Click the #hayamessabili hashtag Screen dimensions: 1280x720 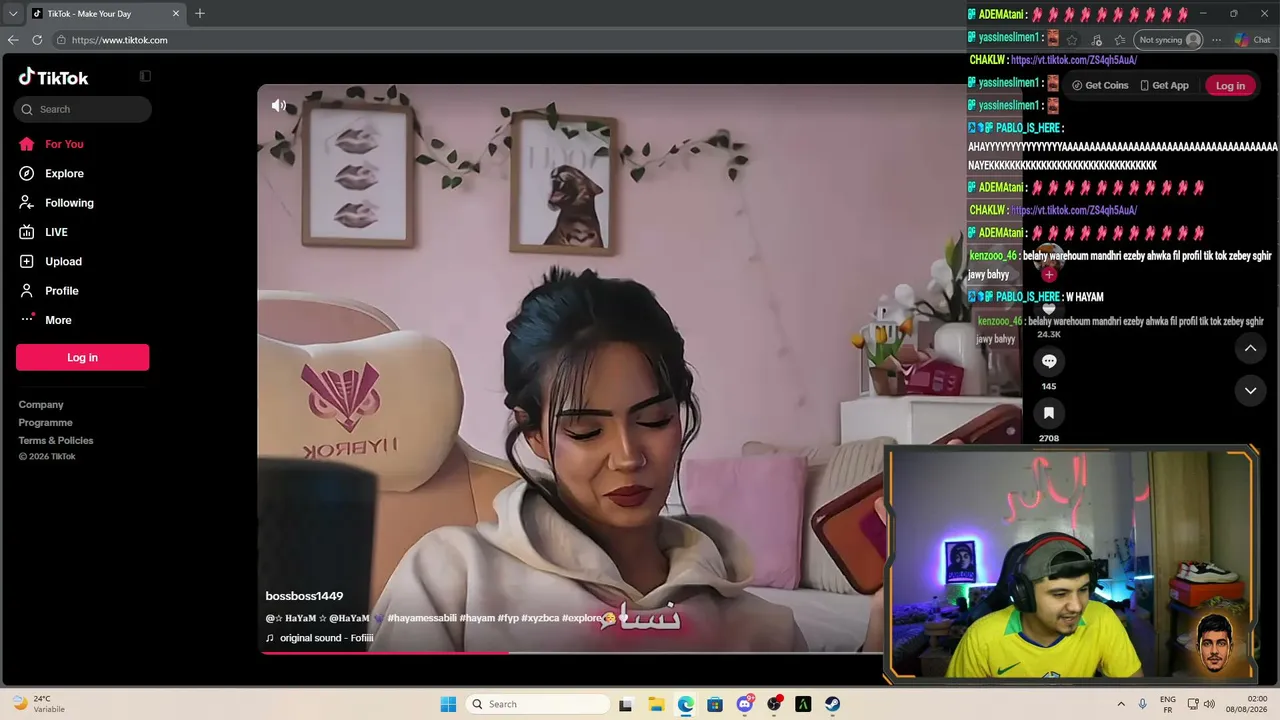pos(422,618)
